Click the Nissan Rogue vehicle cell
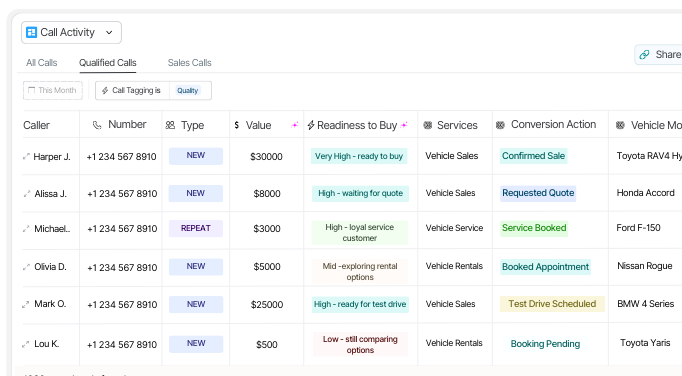Image resolution: width=682 pixels, height=376 pixels. (645, 266)
